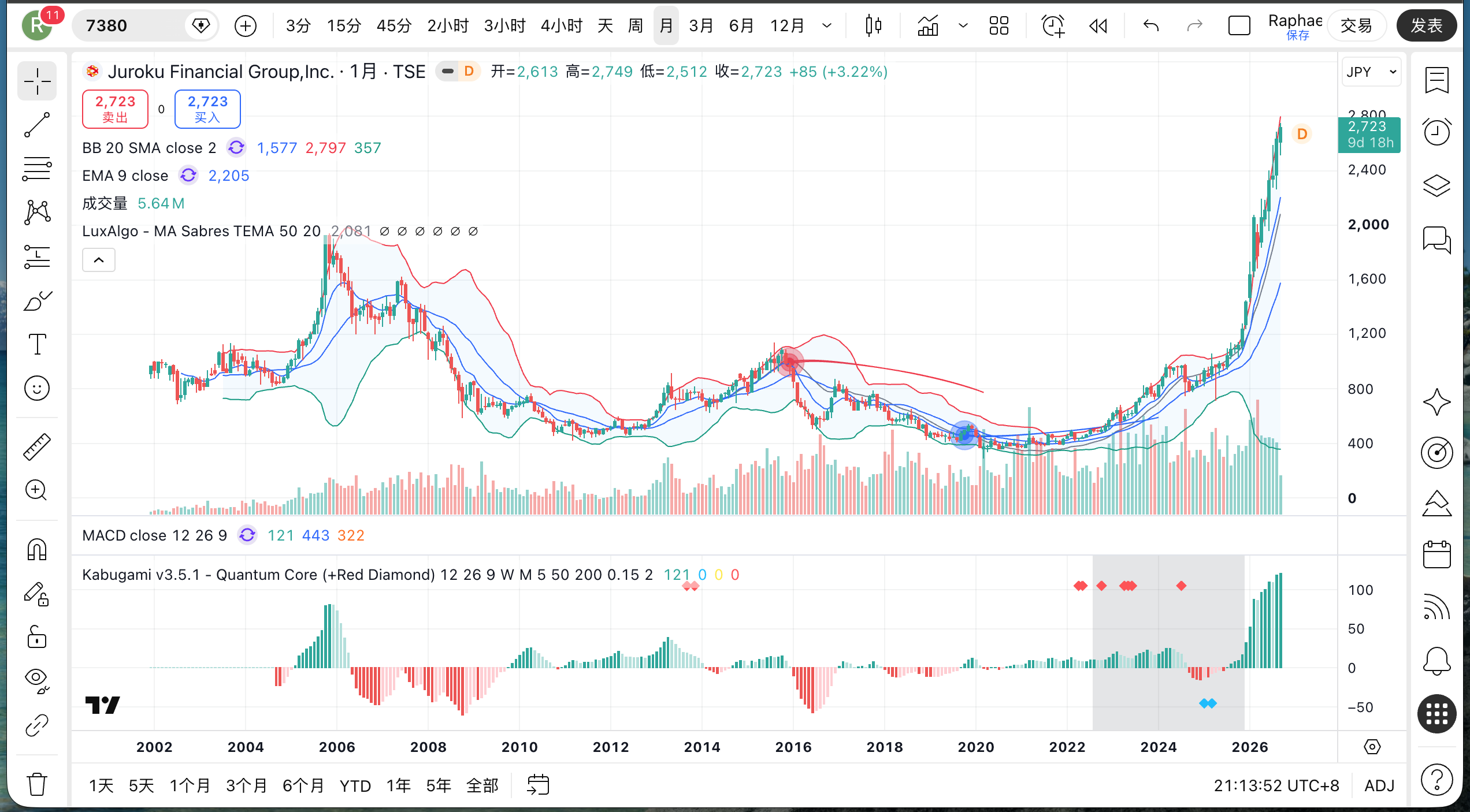Open the chats speech bubble panel
The image size is (1470, 812).
pos(1436,239)
